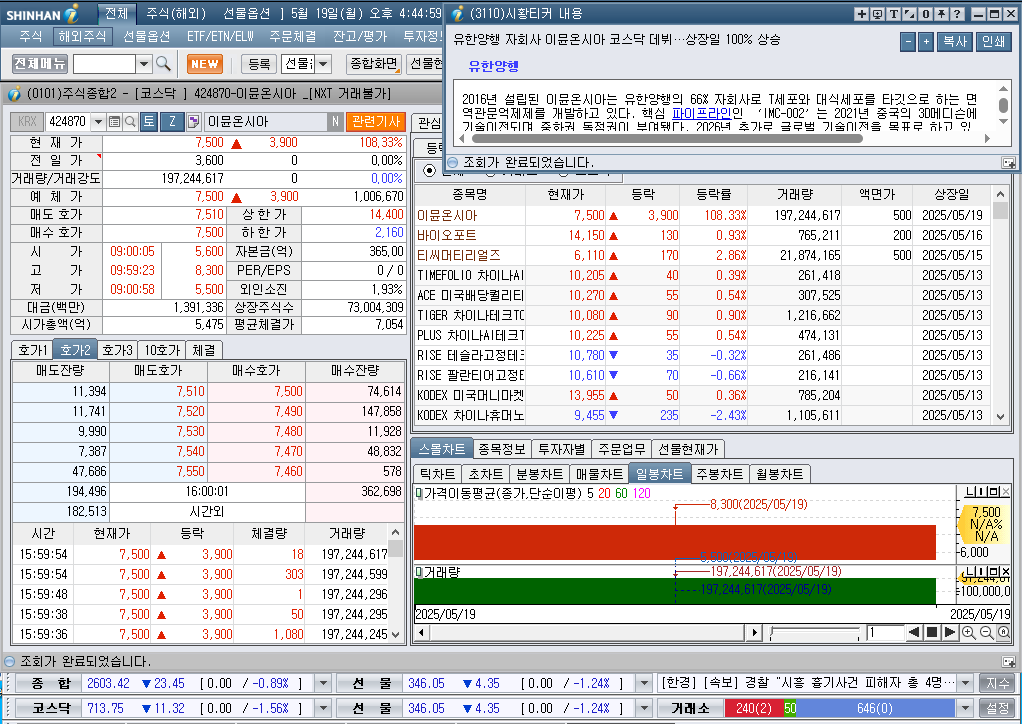Select the 월봉차트 chart tab
Viewport: 1022px width, 724px height.
coord(780,474)
